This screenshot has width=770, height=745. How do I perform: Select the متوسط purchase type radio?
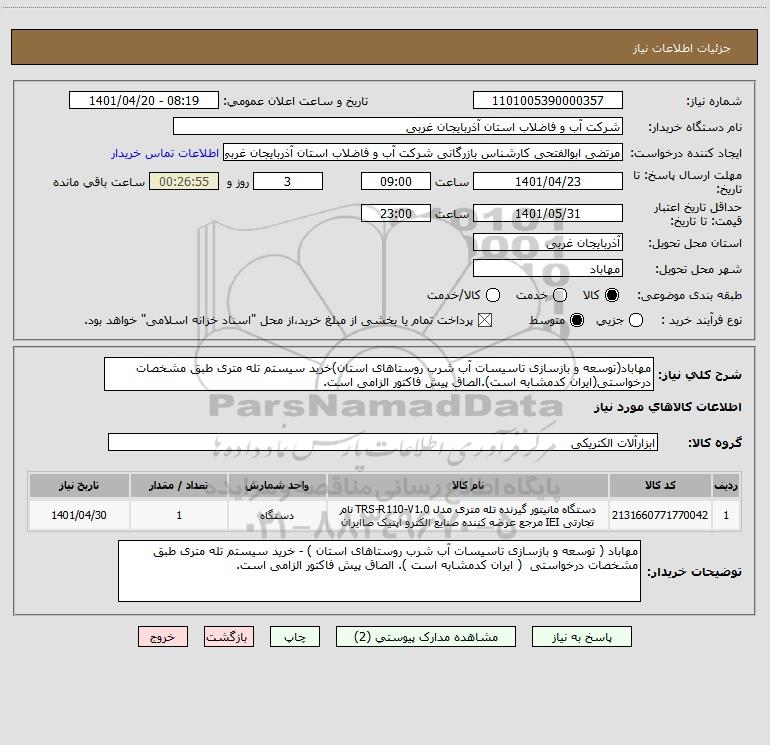[x=577, y=320]
